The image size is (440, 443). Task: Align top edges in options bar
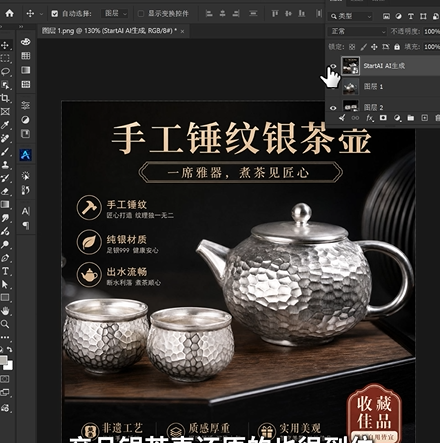(x=275, y=14)
